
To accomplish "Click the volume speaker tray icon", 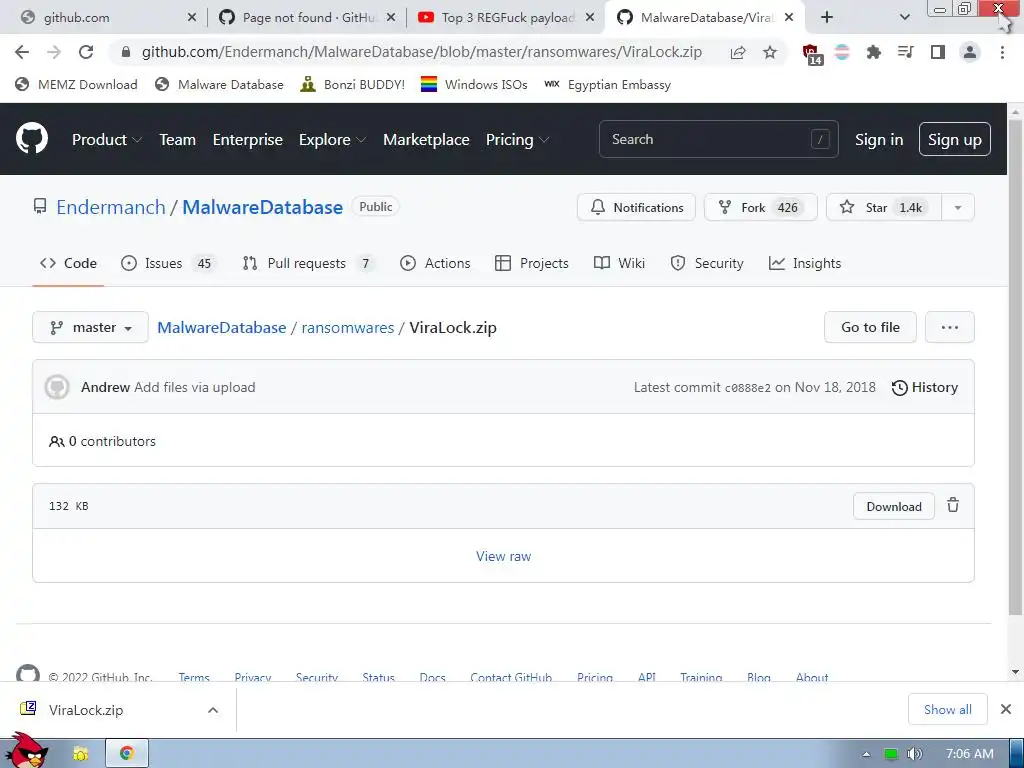I will click(914, 754).
